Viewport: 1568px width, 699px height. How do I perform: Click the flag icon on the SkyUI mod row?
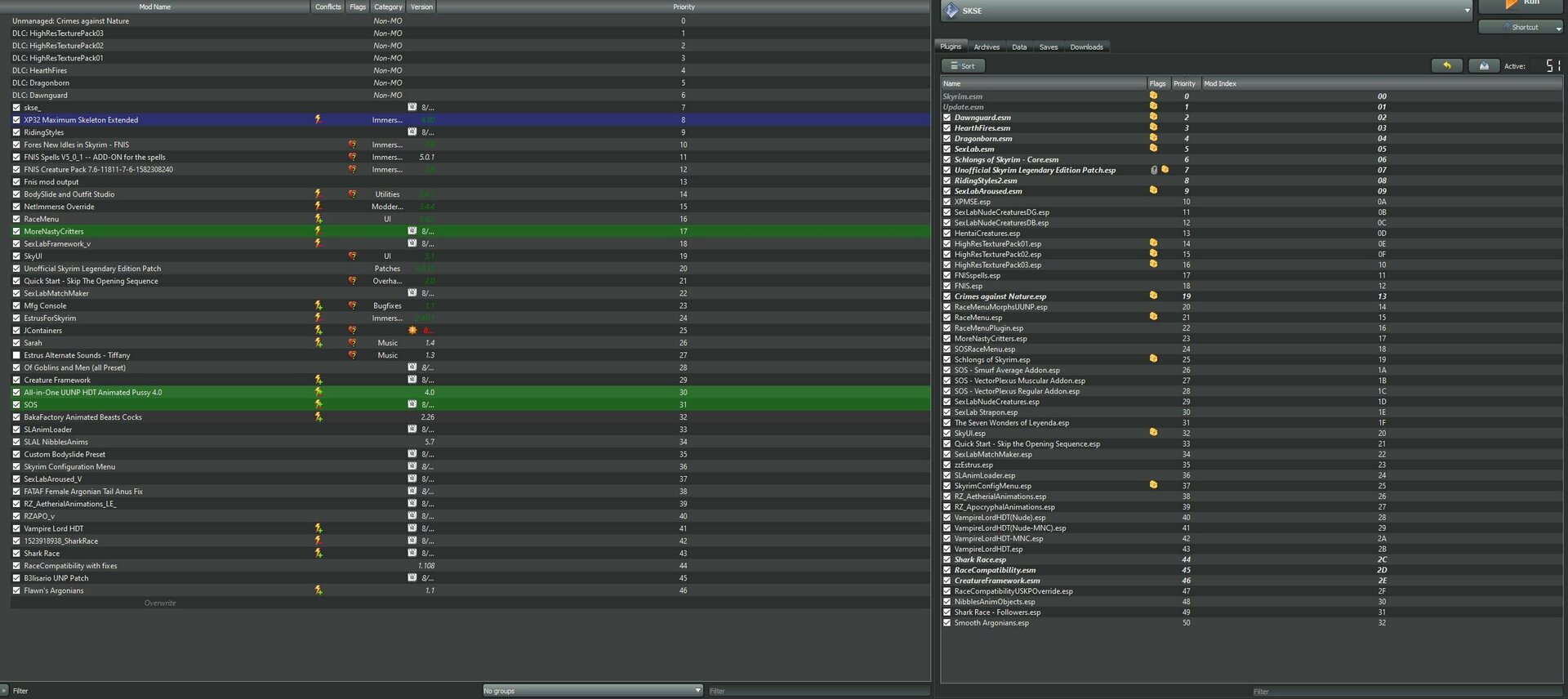(352, 256)
